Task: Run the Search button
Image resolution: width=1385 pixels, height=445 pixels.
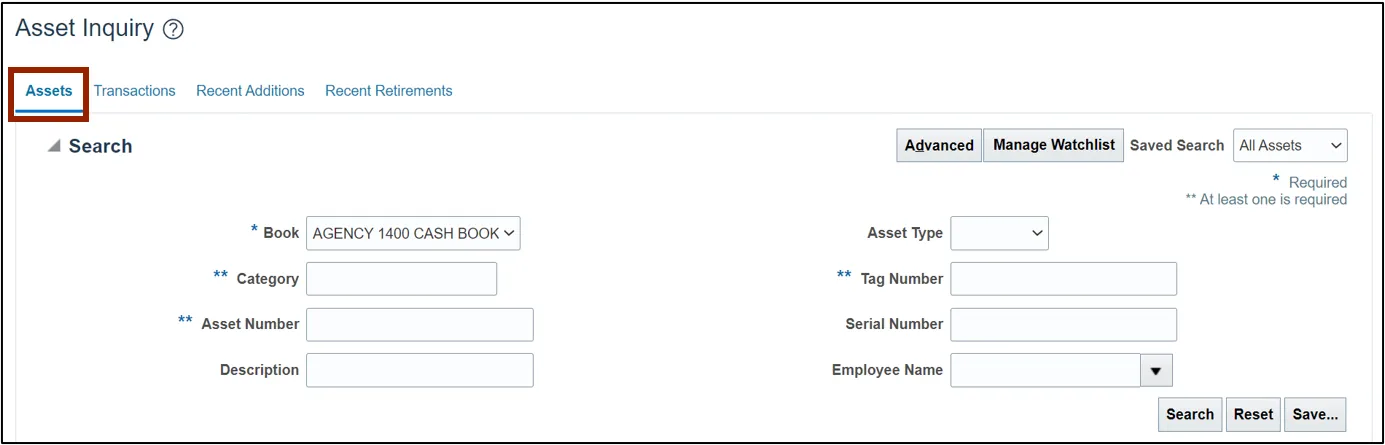Action: (1189, 414)
